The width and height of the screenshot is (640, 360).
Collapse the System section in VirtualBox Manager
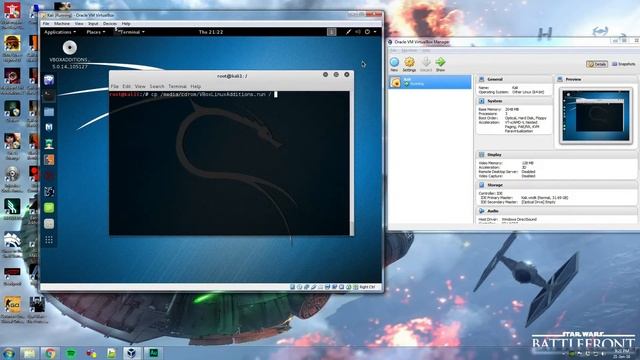coord(494,101)
